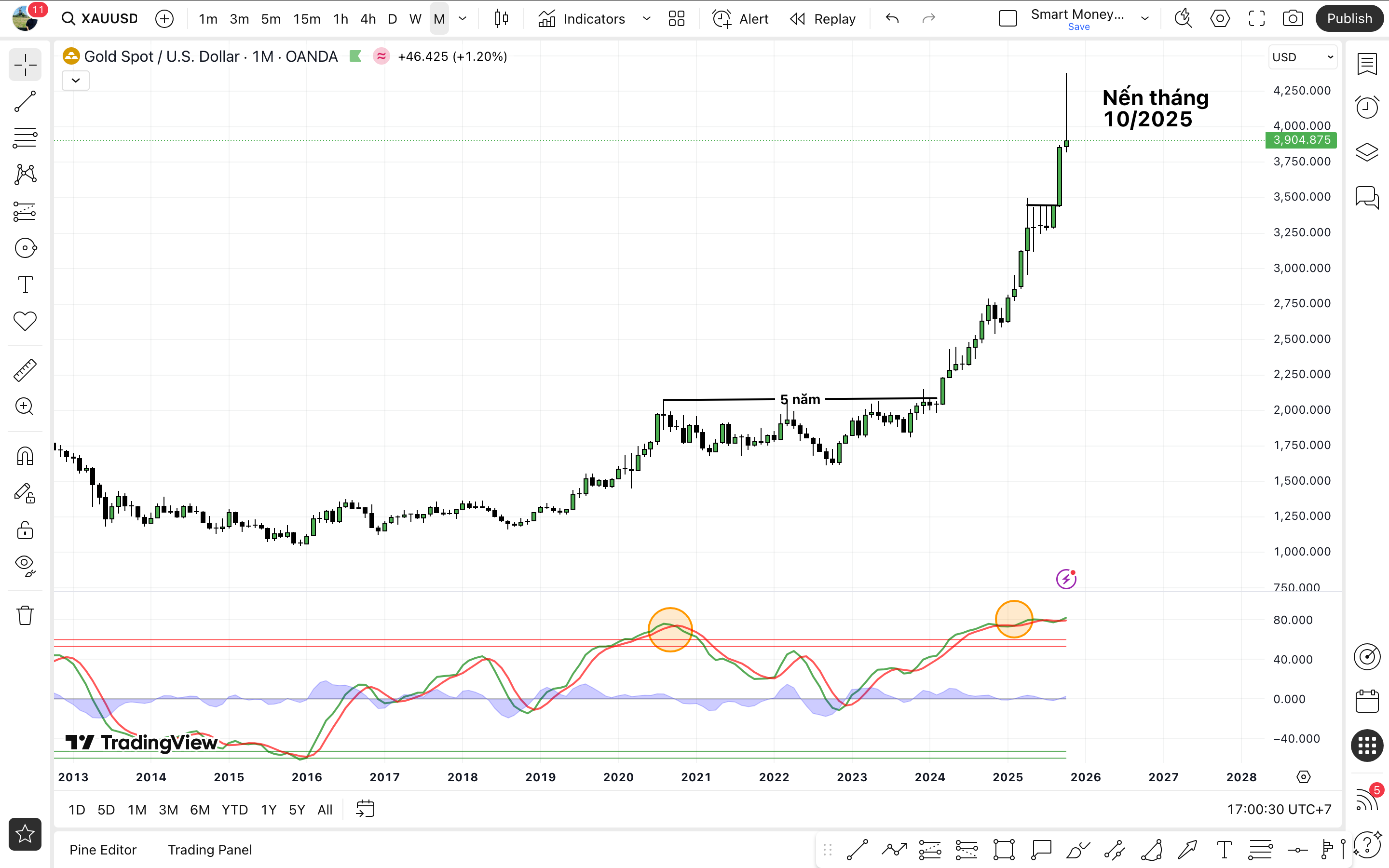Select the 5Y date range
The image size is (1389, 868).
click(296, 810)
